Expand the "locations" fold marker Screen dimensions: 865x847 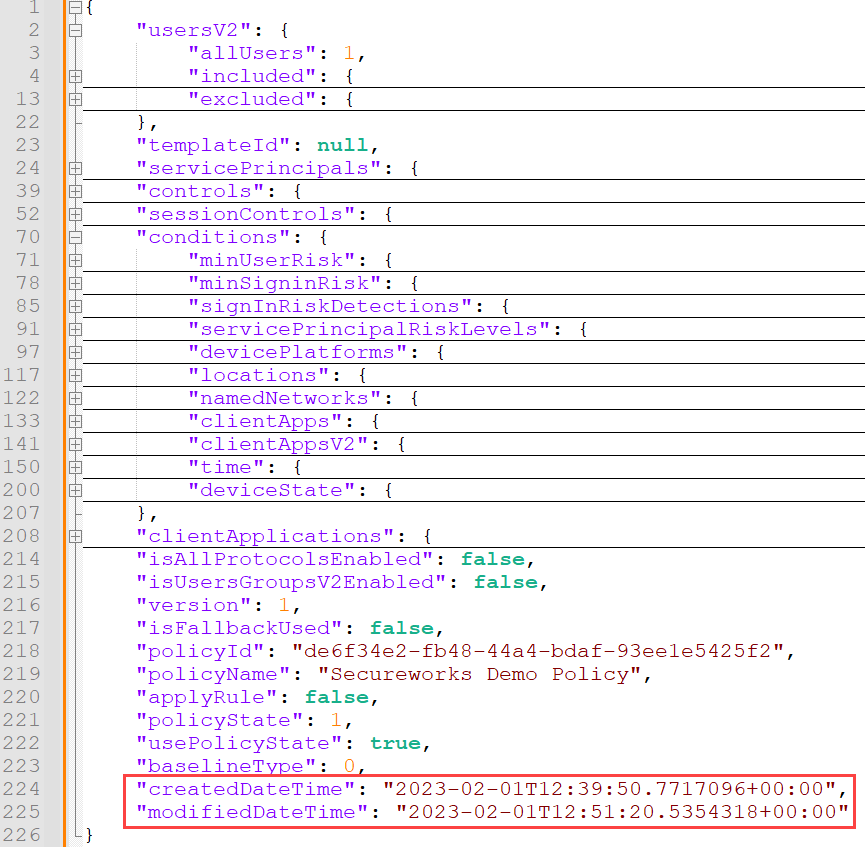(x=76, y=375)
